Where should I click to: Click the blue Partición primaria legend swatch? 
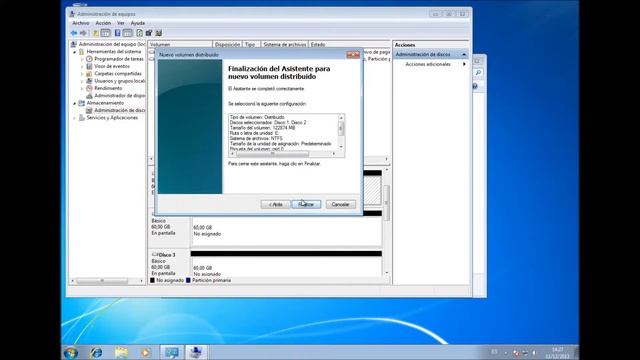click(x=188, y=281)
